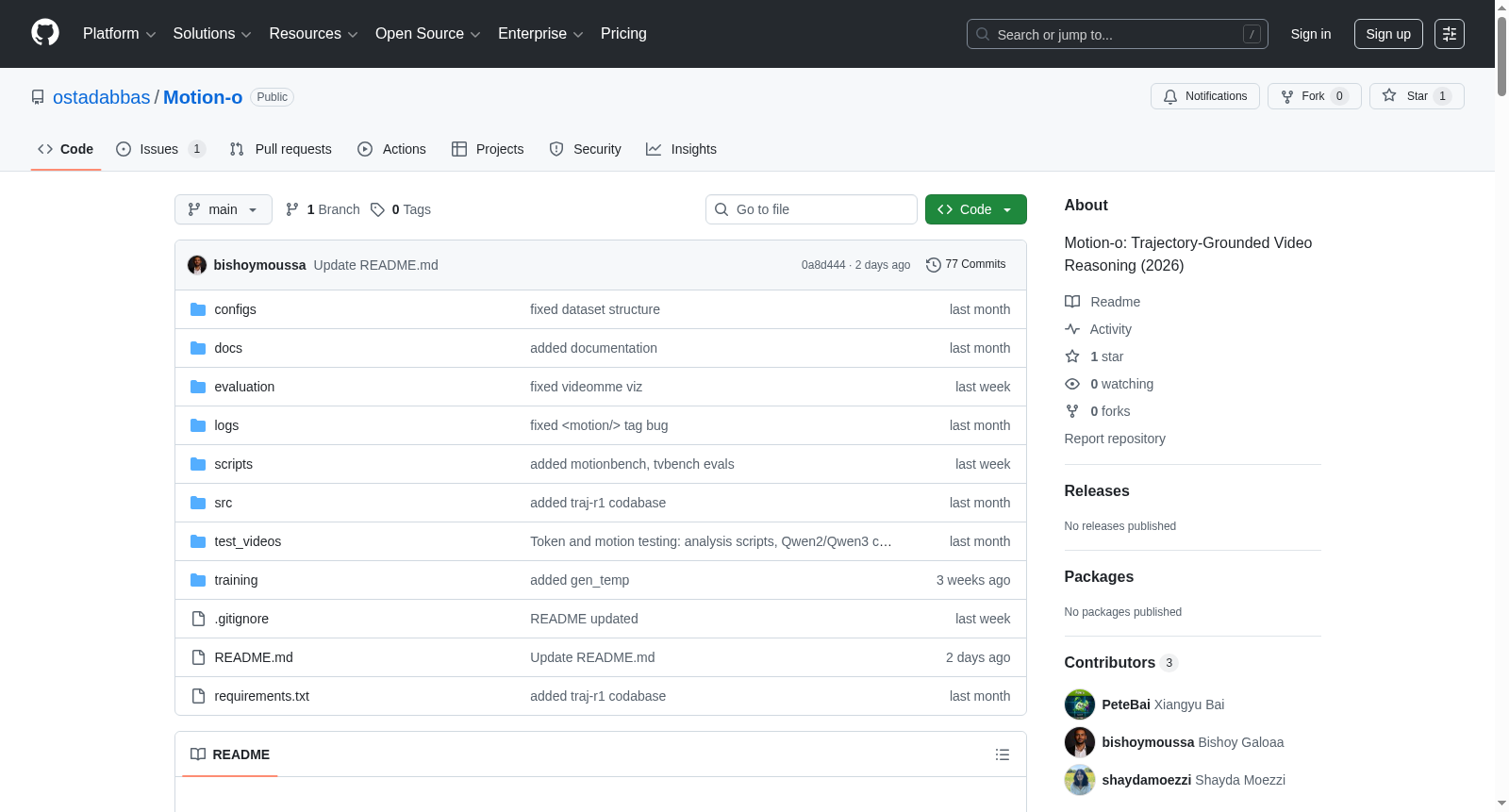Image resolution: width=1509 pixels, height=812 pixels.
Task: Expand the Platform menu
Action: [x=120, y=34]
